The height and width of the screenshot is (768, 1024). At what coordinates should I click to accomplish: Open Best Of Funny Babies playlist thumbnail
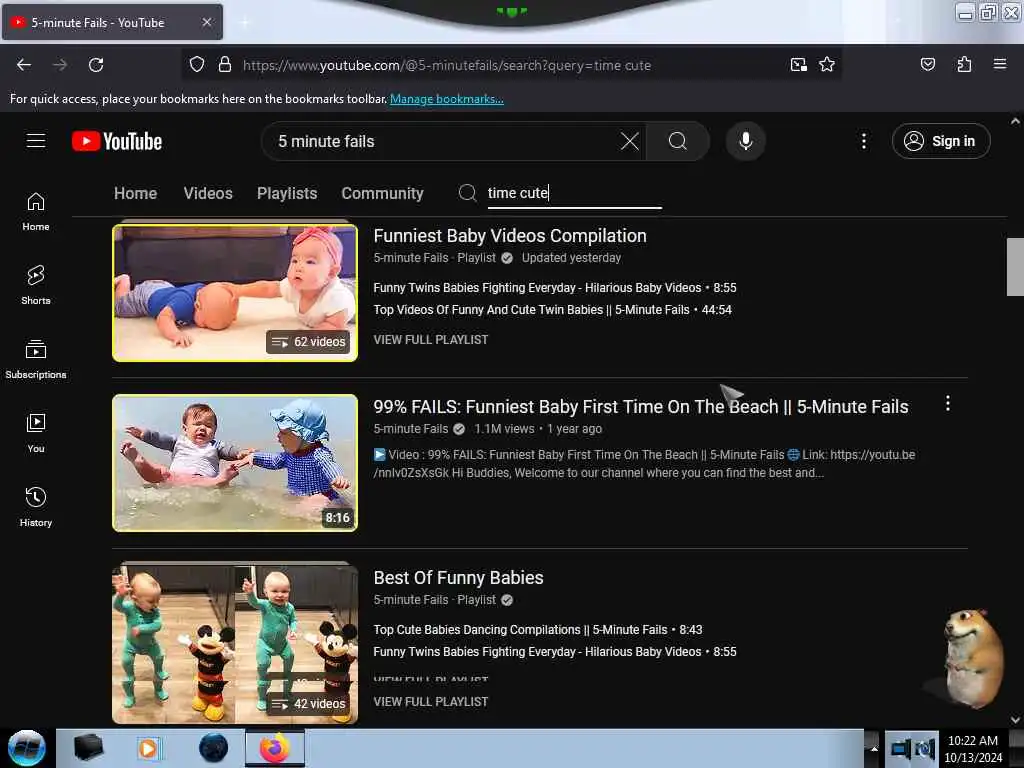(235, 643)
